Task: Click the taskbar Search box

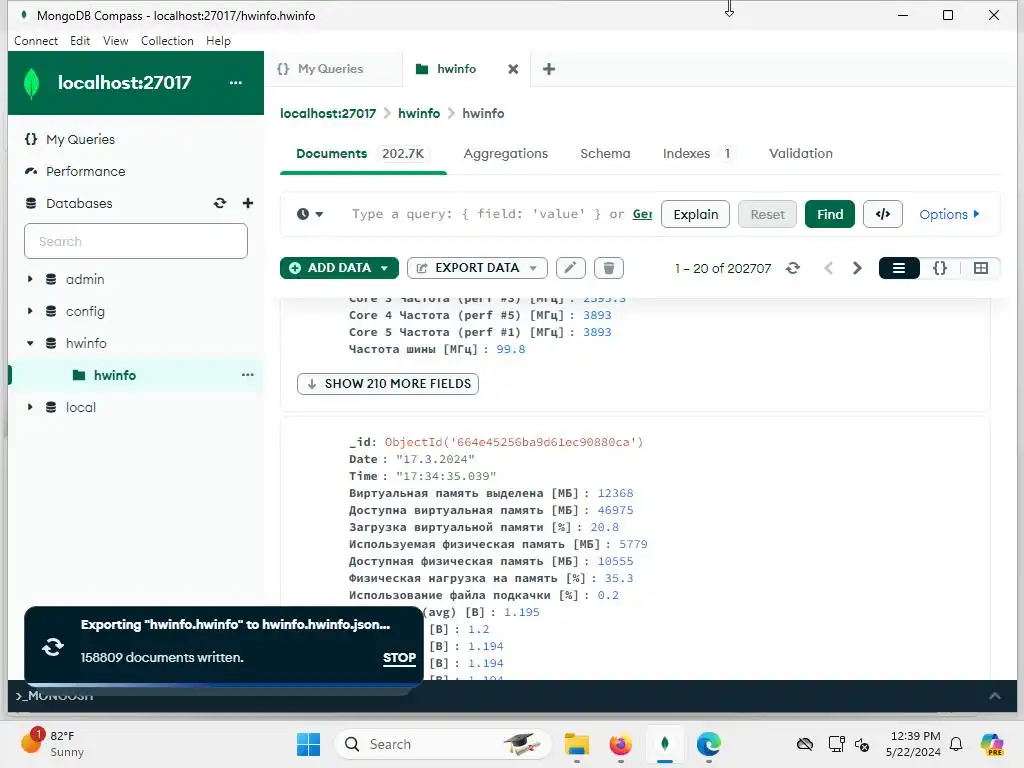Action: (442, 744)
